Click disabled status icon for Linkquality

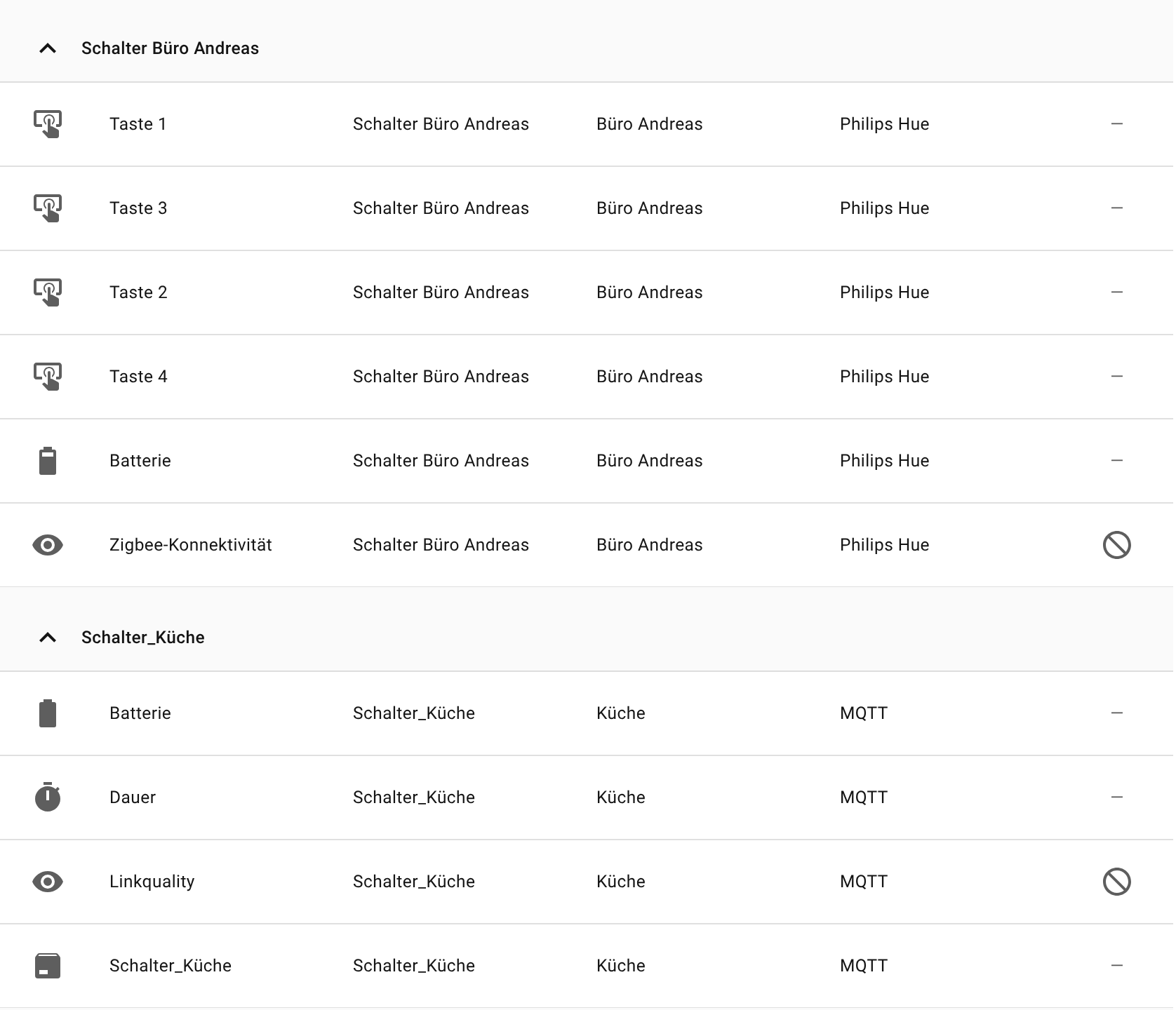tap(1116, 882)
